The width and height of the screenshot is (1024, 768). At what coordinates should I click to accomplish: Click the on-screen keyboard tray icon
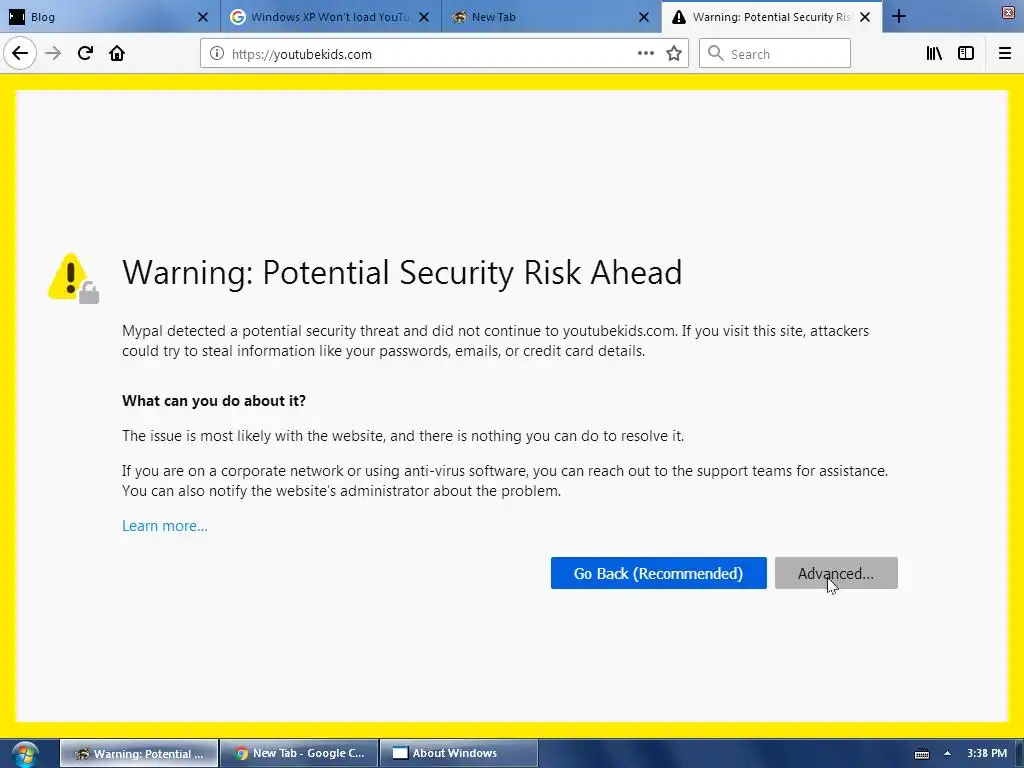tap(921, 754)
